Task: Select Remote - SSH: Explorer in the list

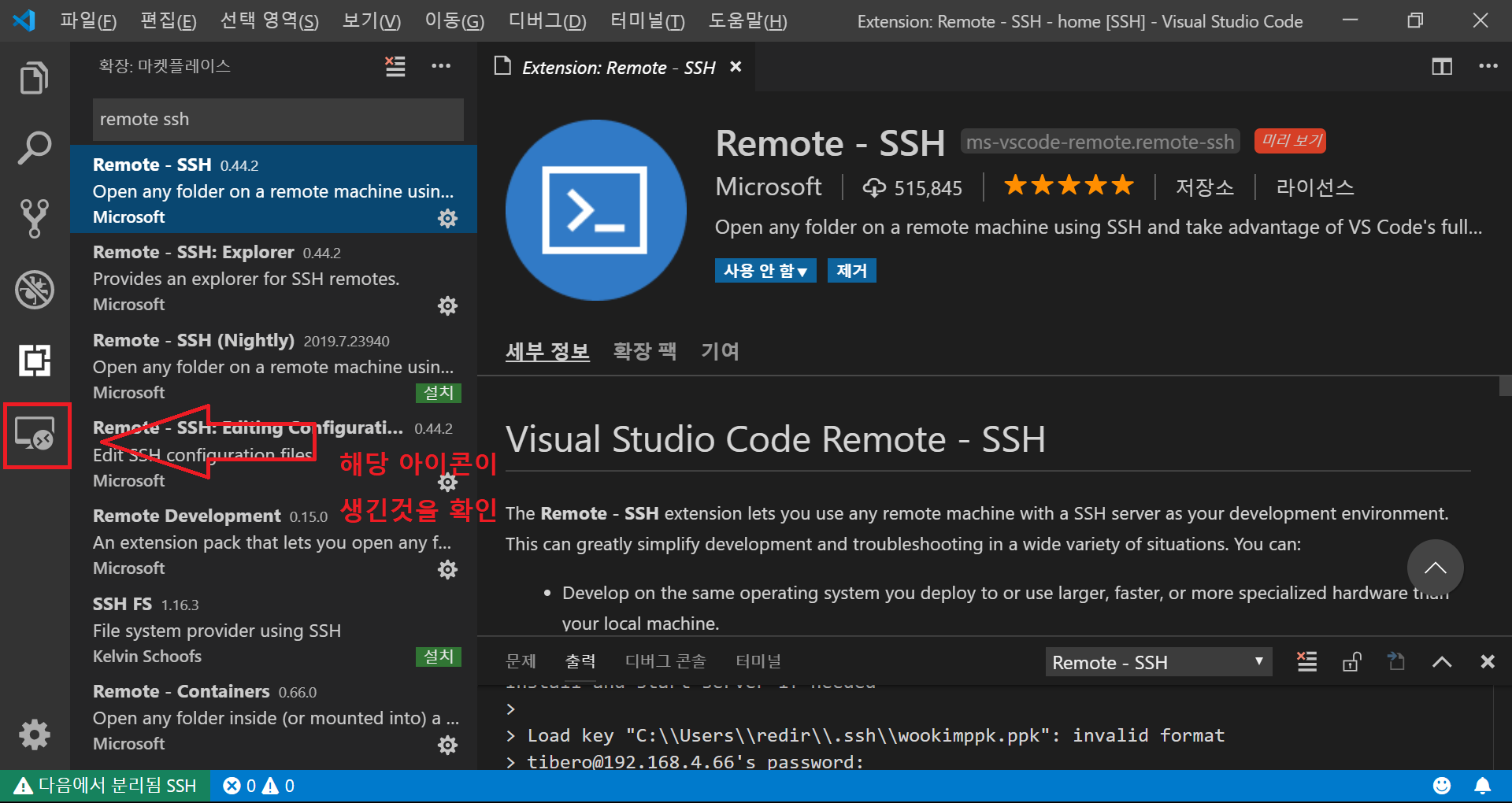Action: (273, 277)
